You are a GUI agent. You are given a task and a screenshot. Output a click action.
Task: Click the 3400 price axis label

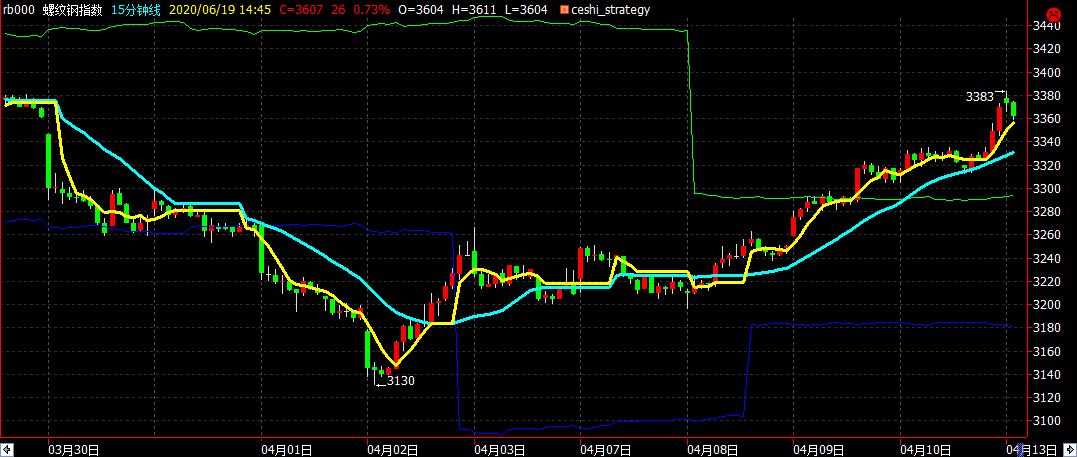(x=1045, y=72)
